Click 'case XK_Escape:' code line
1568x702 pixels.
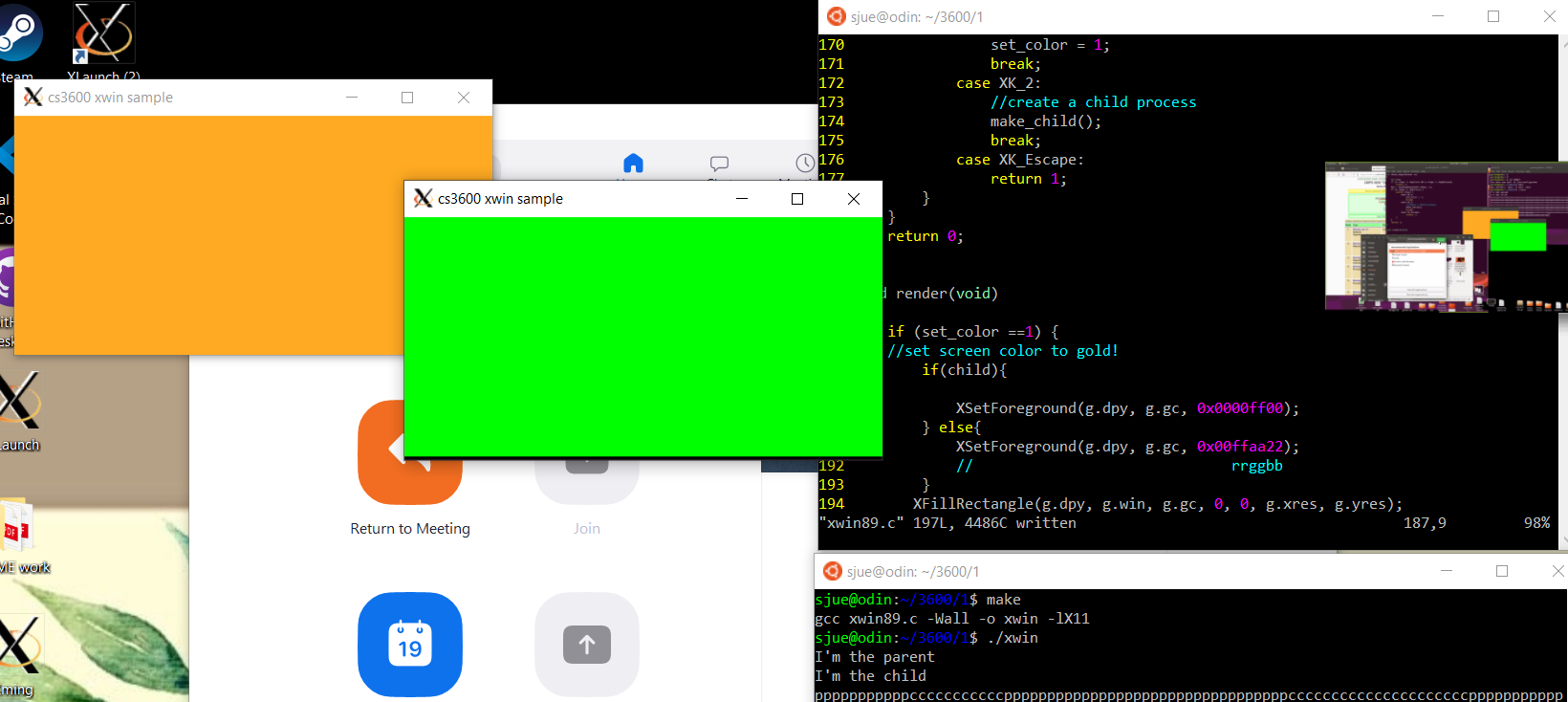click(1020, 160)
